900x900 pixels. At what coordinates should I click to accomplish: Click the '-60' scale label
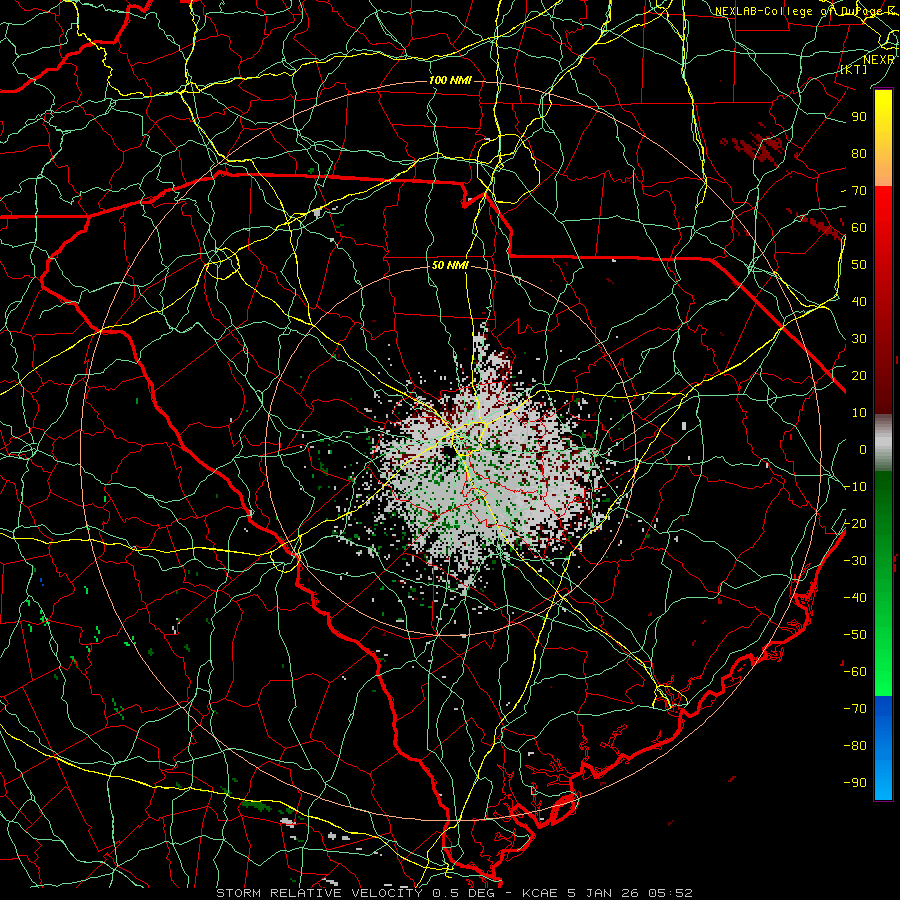tap(855, 672)
